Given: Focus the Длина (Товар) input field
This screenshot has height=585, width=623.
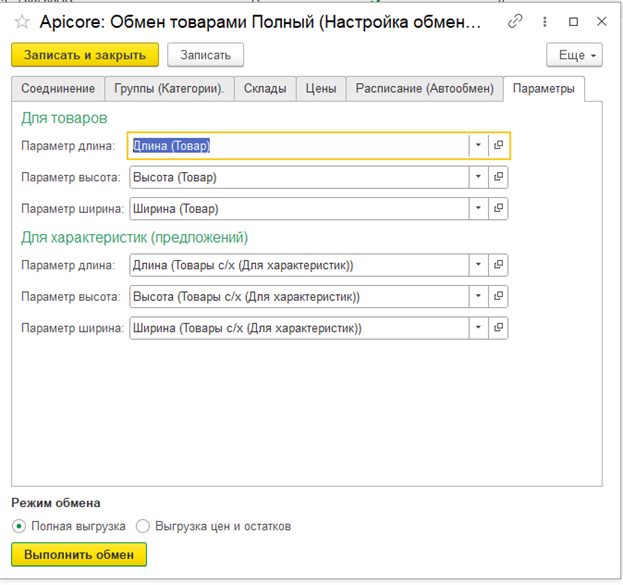Looking at the screenshot, I should 299,145.
